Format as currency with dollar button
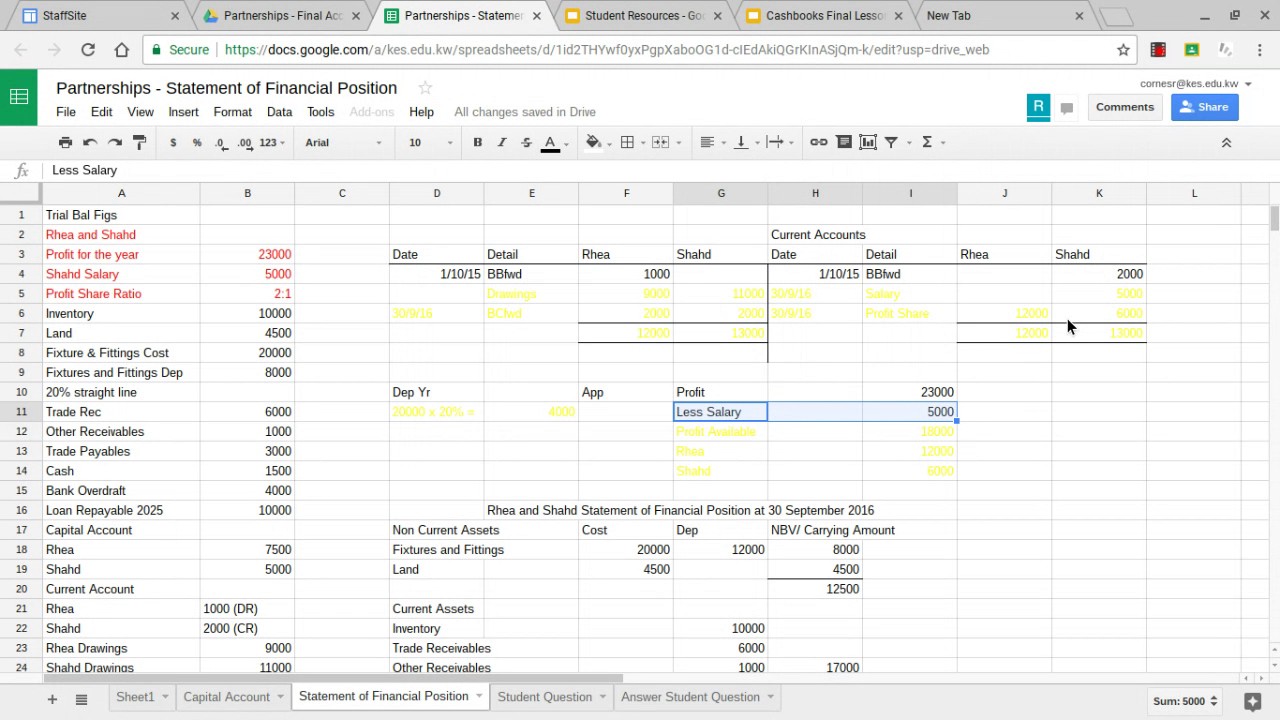The image size is (1280, 720). click(x=173, y=143)
